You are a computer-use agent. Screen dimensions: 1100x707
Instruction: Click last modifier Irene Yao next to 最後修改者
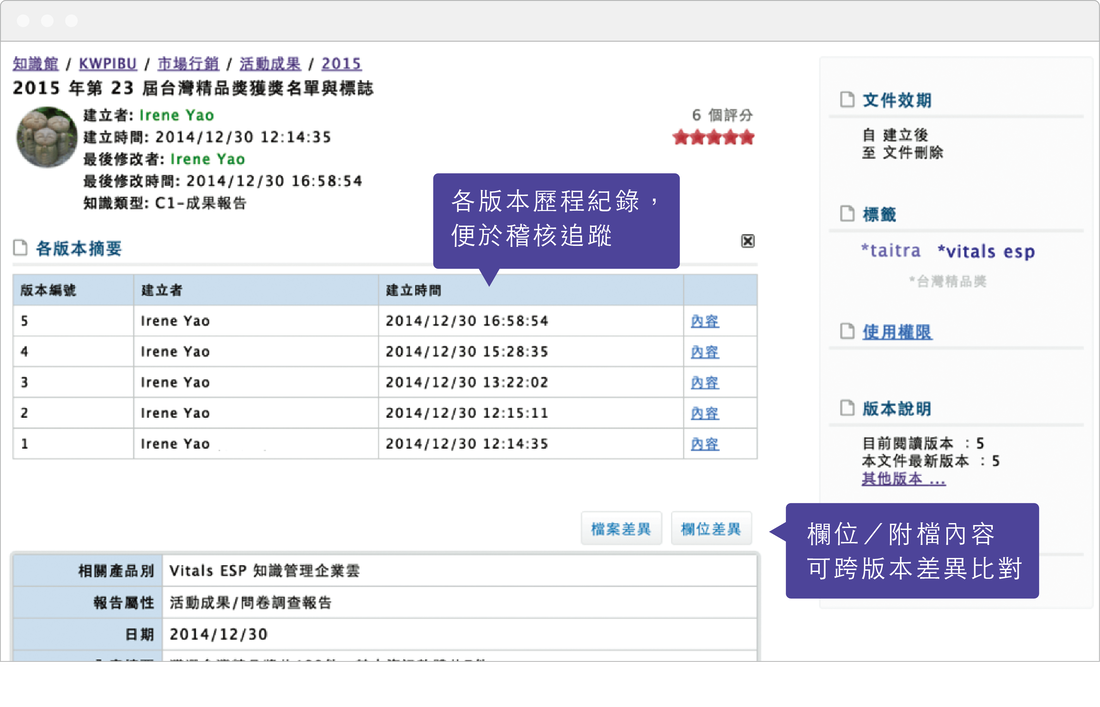click(x=208, y=159)
